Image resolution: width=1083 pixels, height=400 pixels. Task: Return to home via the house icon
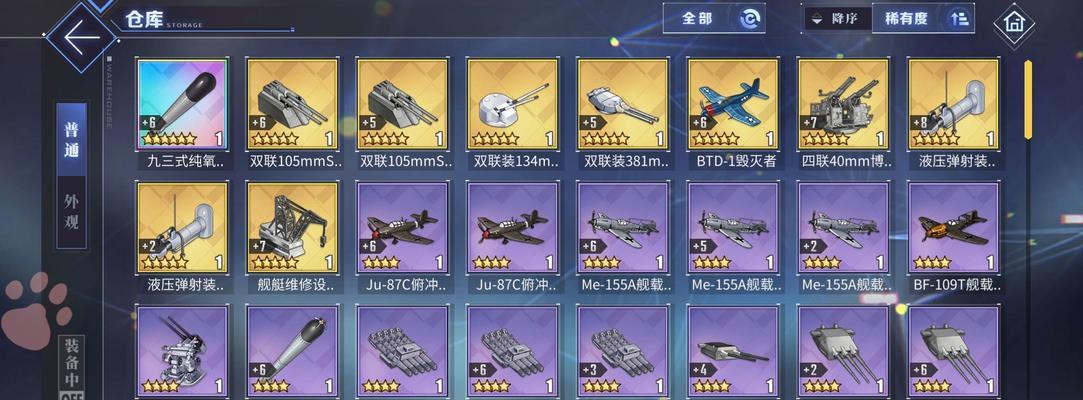point(1014,23)
